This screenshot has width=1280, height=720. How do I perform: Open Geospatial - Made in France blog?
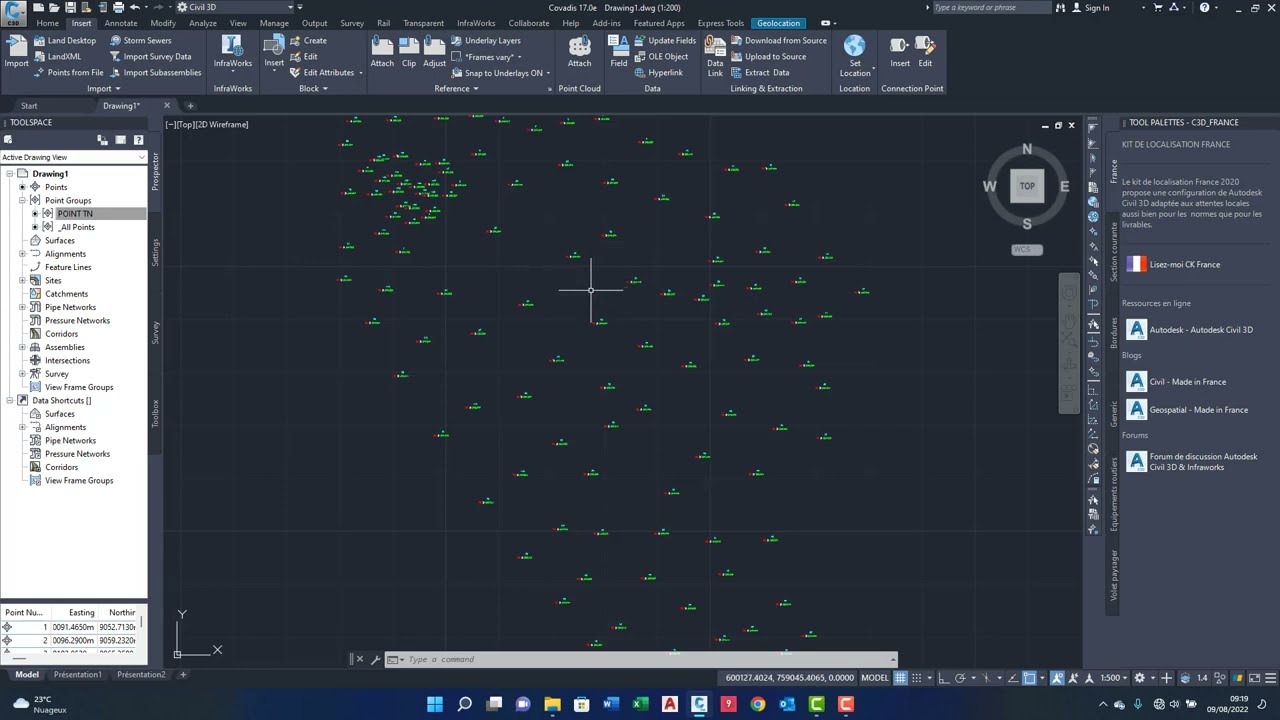1188,410
